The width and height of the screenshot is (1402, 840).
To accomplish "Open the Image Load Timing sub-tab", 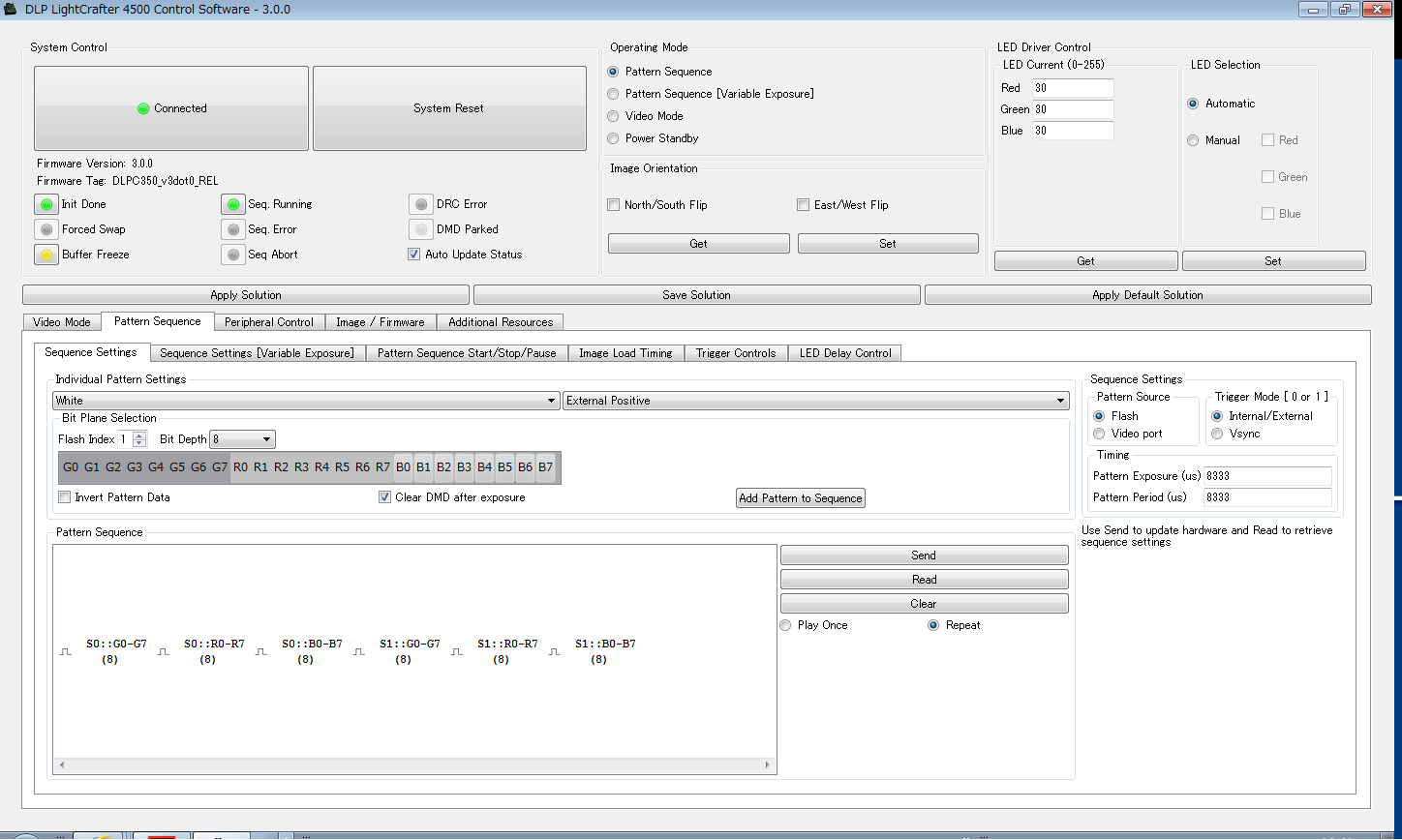I will coord(626,353).
